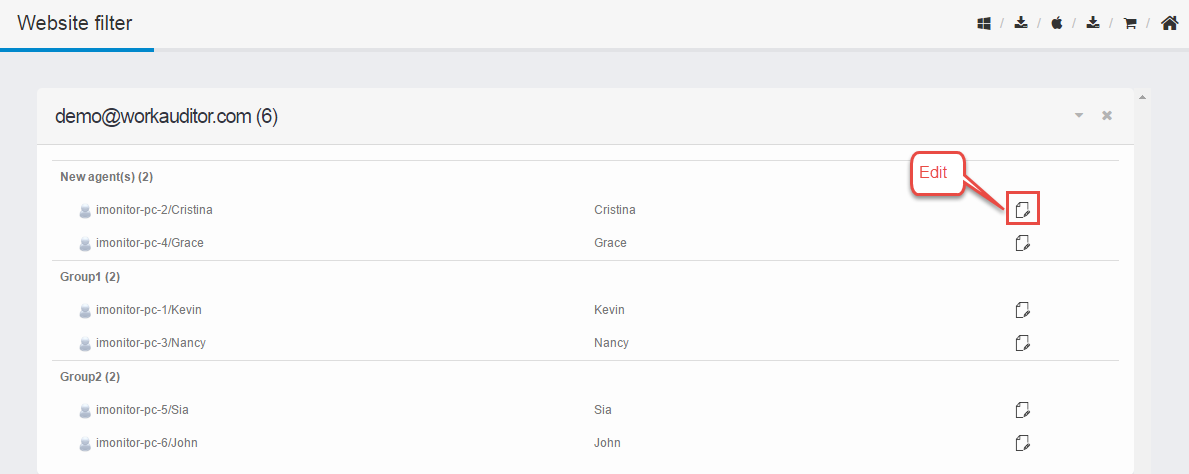Click the Group2 (2) header
This screenshot has width=1189, height=474.
90,377
